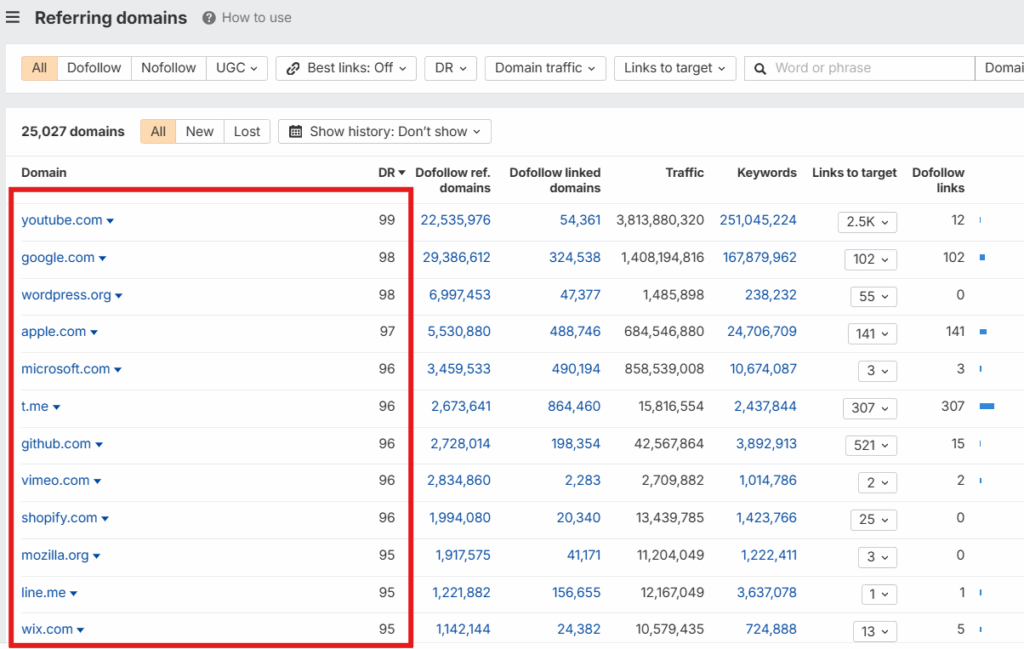
Task: Select the All link-type filter
Action: 39,68
